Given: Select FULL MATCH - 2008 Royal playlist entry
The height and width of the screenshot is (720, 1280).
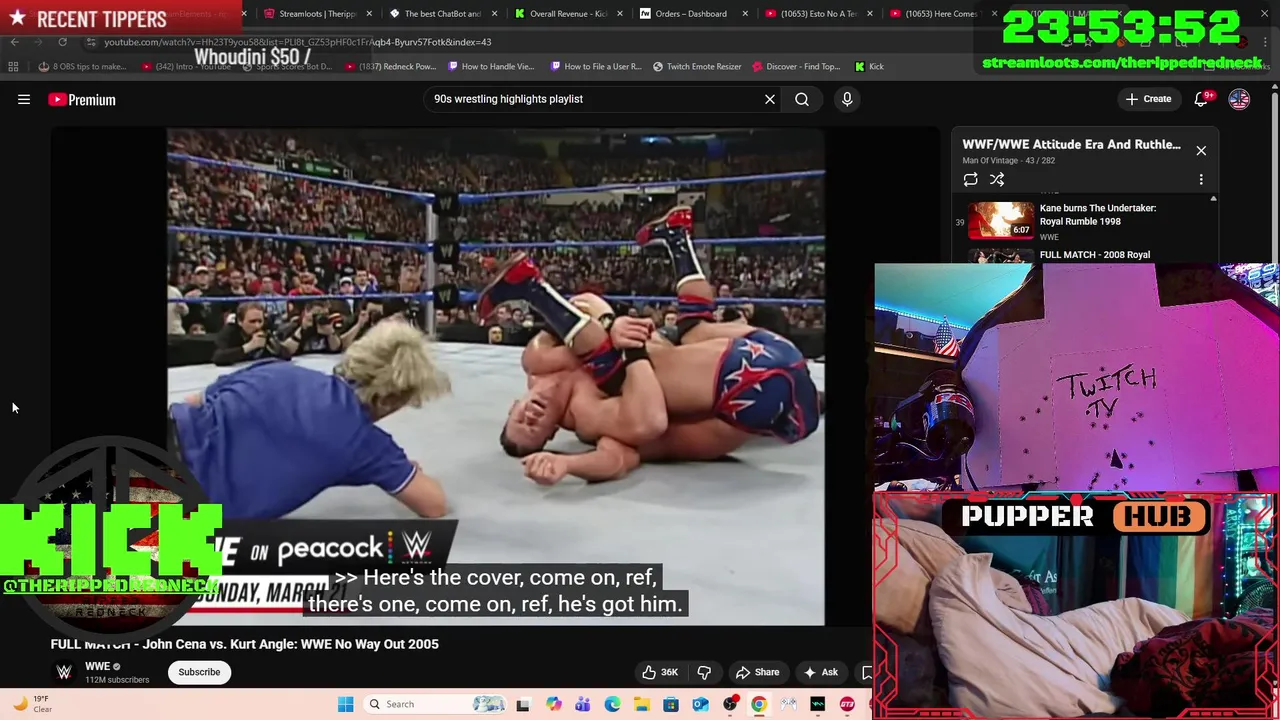Looking at the screenshot, I should point(1095,255).
